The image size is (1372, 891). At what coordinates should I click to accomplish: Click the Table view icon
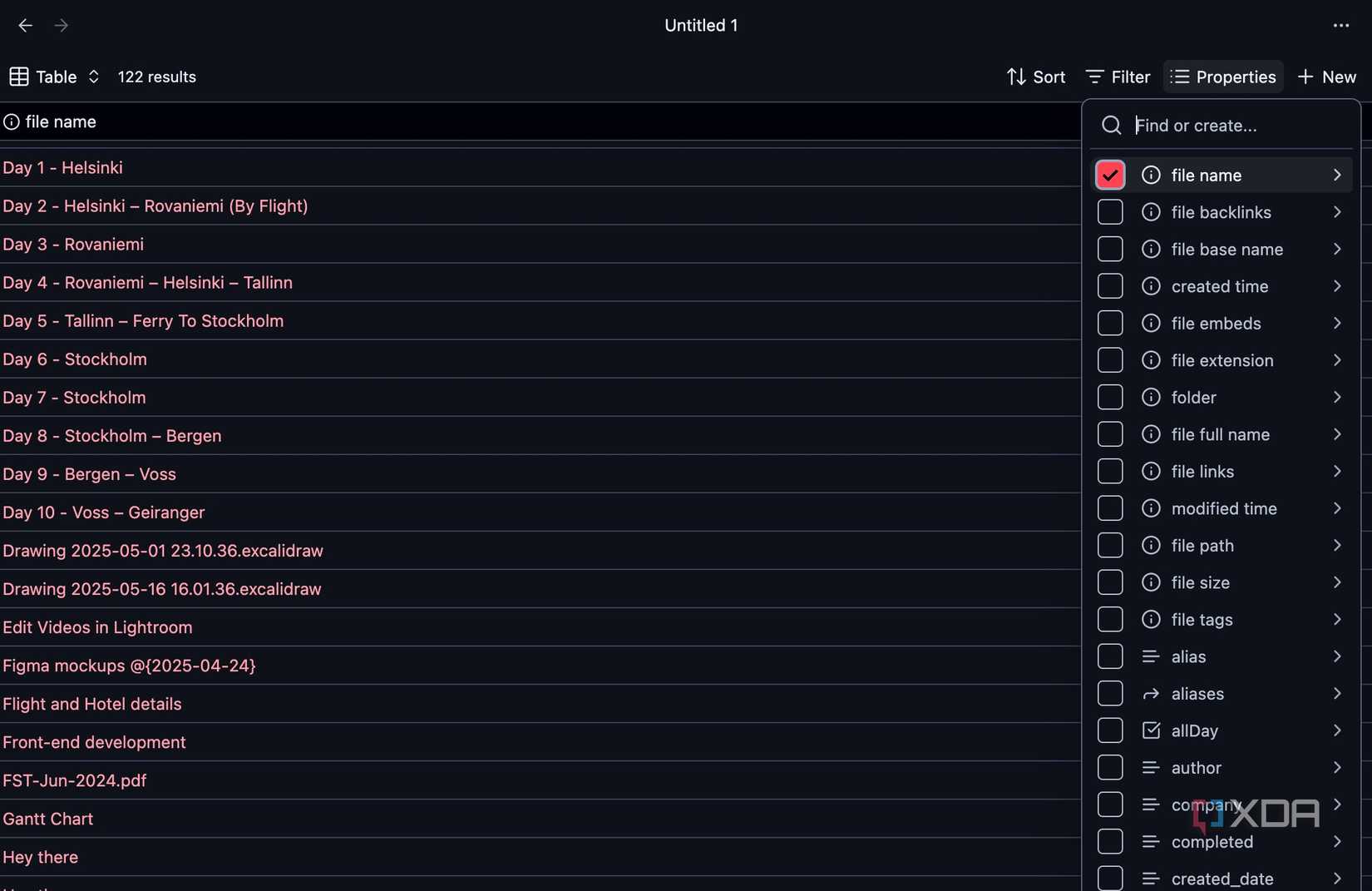point(19,77)
